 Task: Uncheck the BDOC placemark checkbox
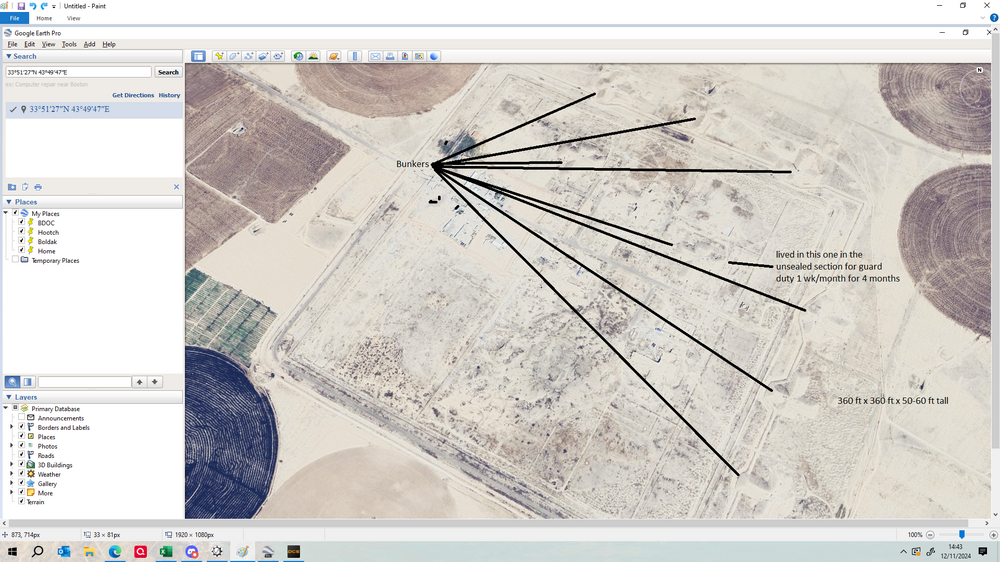(22, 223)
